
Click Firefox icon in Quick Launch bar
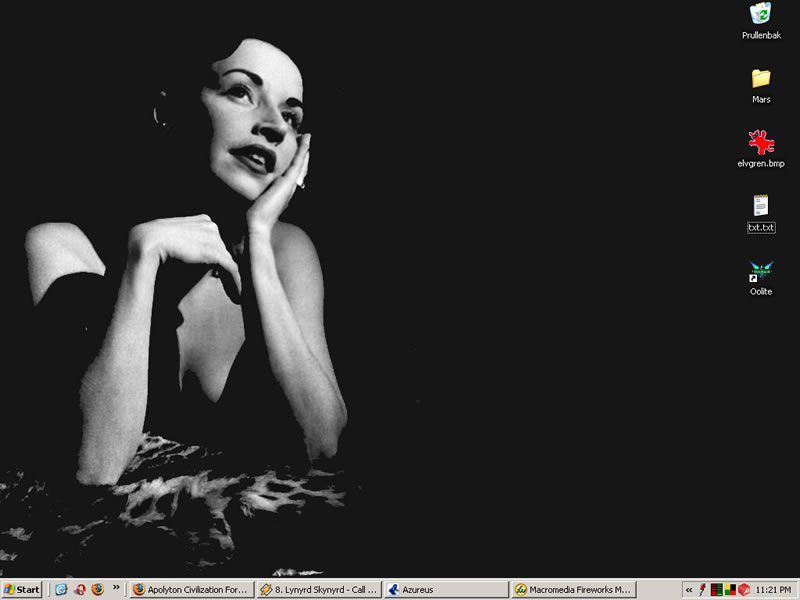(97, 590)
